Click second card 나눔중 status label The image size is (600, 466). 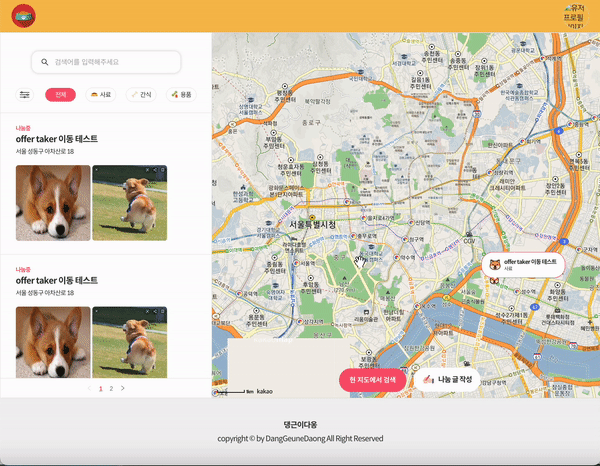(23, 270)
